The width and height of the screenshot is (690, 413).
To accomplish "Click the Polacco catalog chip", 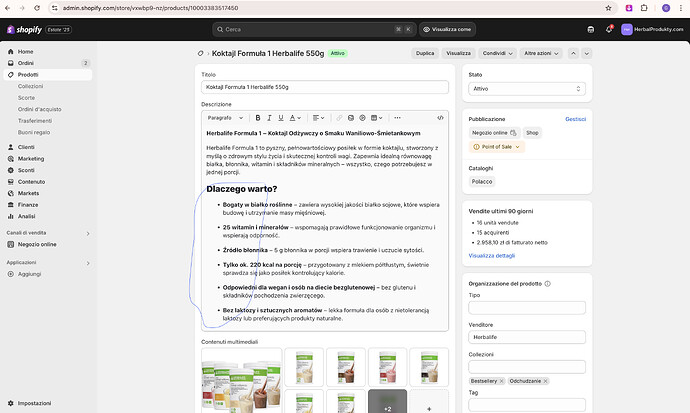I will point(482,182).
